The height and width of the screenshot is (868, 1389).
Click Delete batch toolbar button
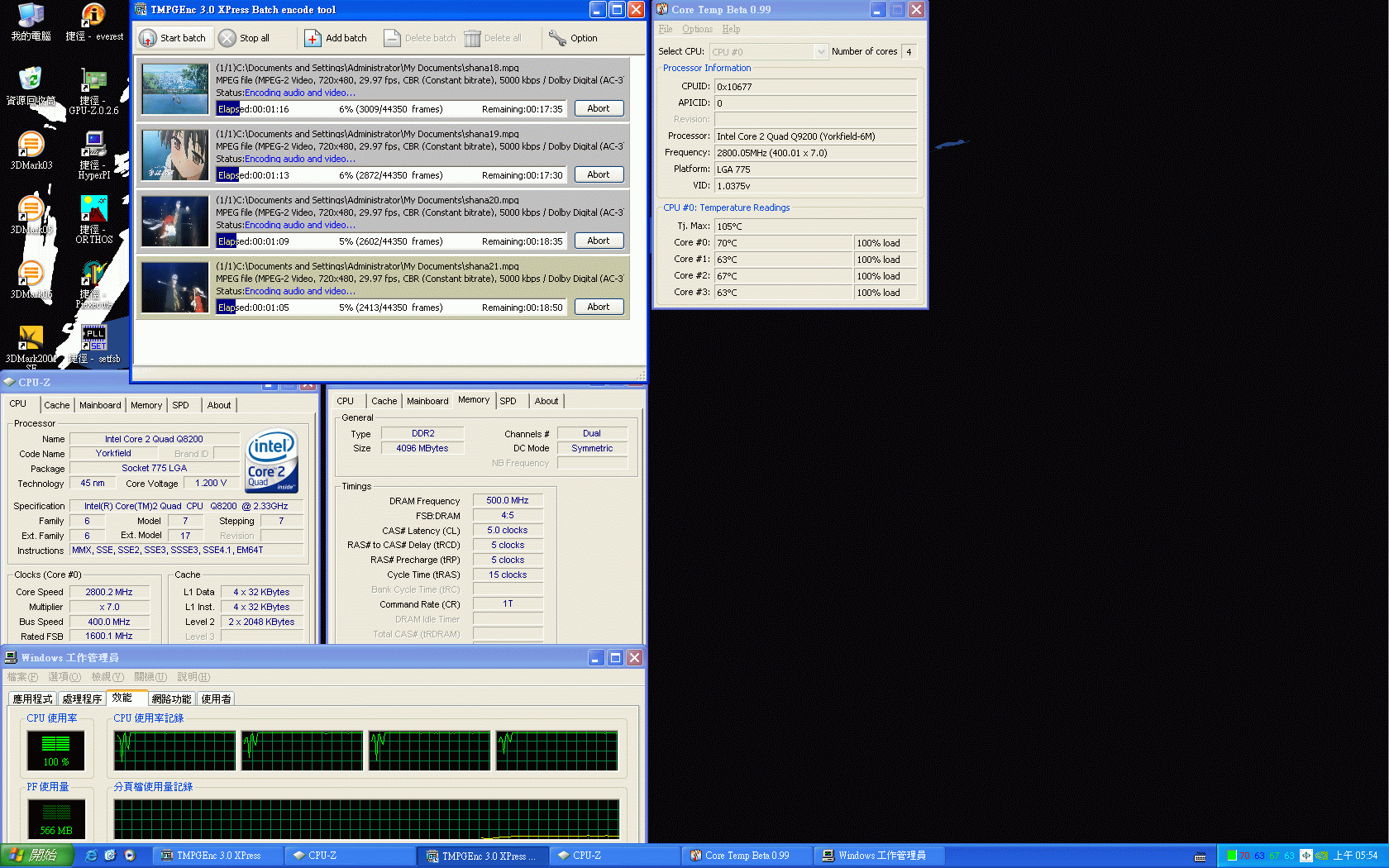pos(420,38)
